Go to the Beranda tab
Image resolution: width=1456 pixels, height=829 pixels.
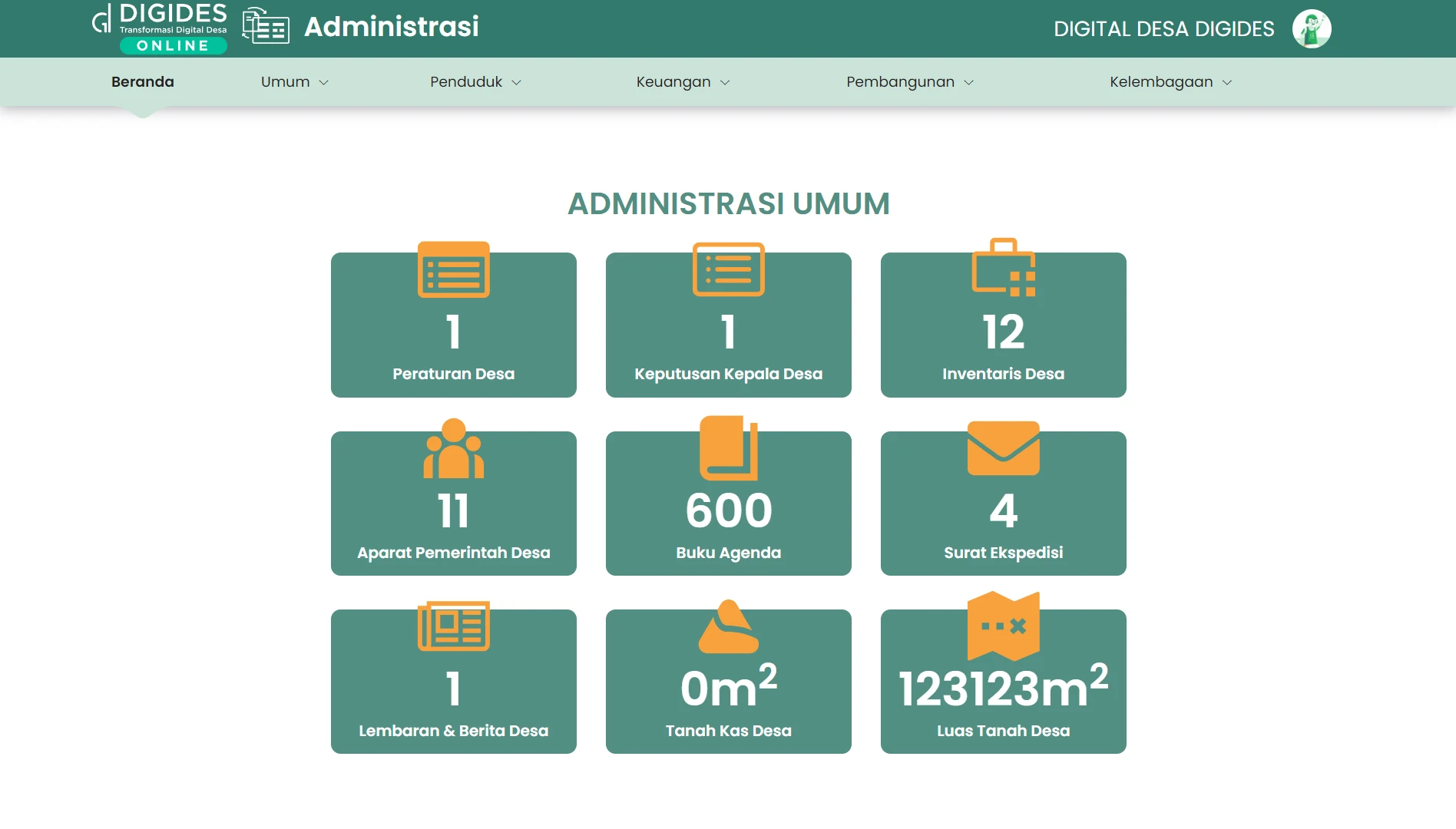tap(143, 82)
